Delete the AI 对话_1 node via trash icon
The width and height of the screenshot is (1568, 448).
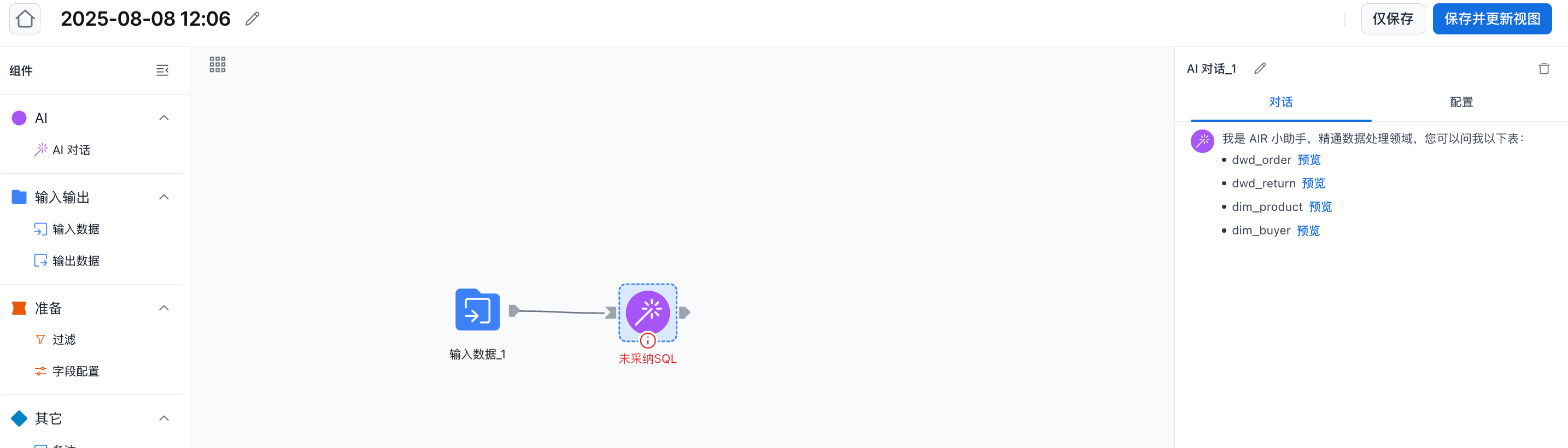point(1543,69)
